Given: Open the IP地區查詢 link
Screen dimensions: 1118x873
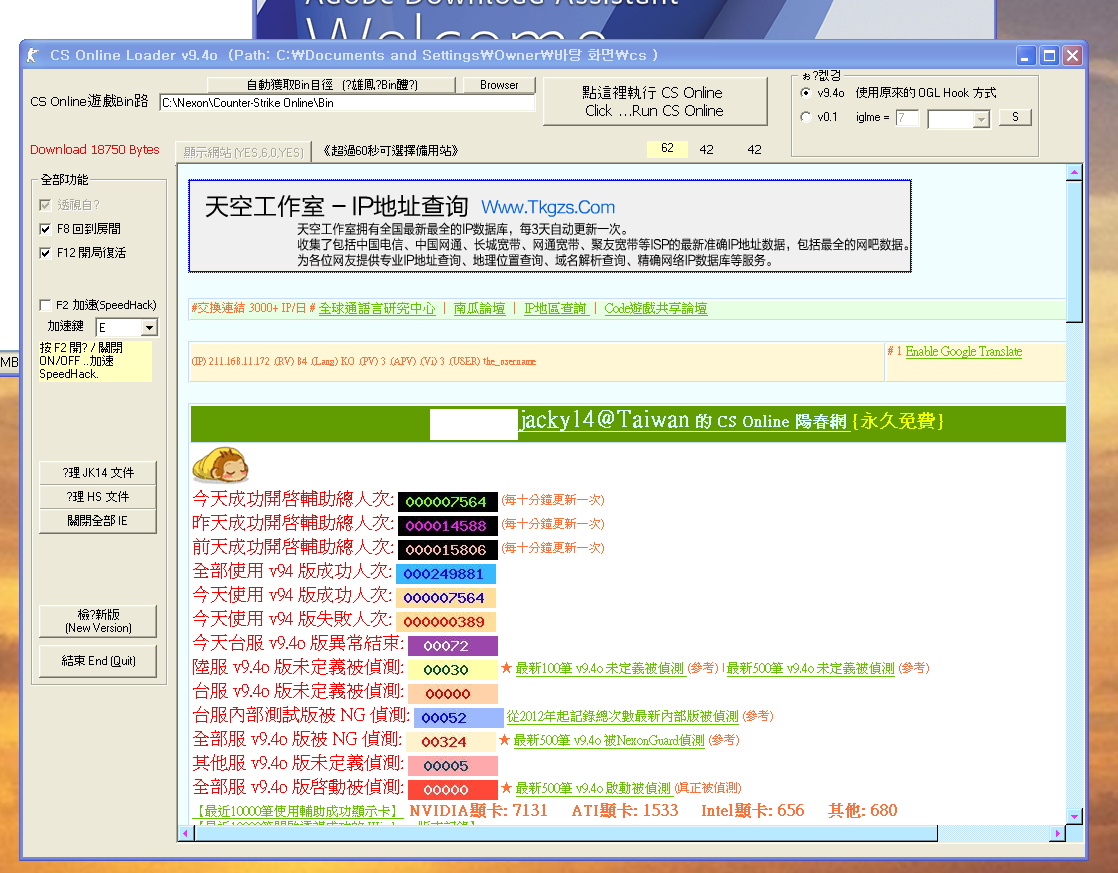Looking at the screenshot, I should pyautogui.click(x=555, y=308).
